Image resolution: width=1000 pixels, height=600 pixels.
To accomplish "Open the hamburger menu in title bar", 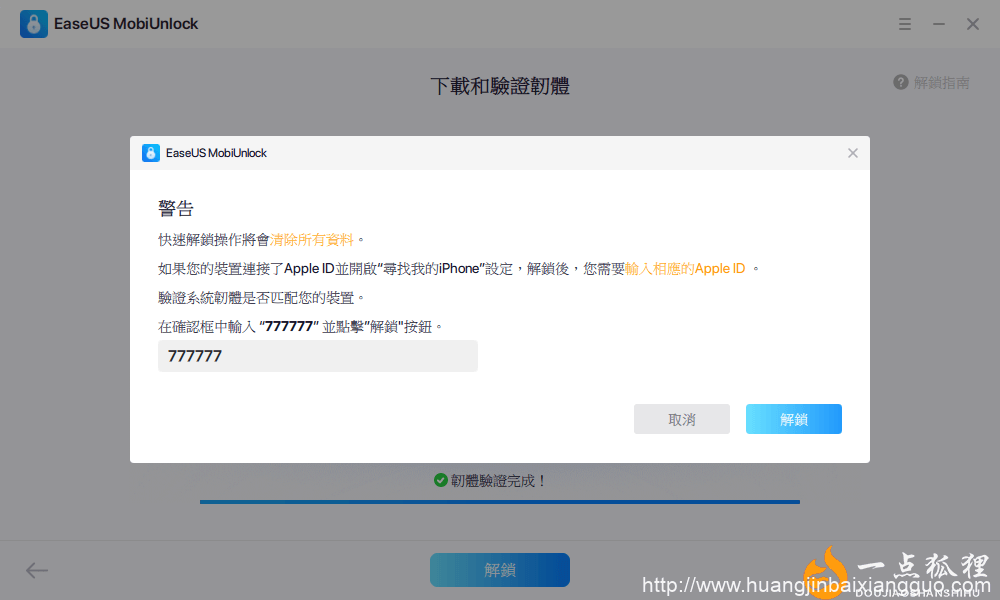I will tap(904, 24).
